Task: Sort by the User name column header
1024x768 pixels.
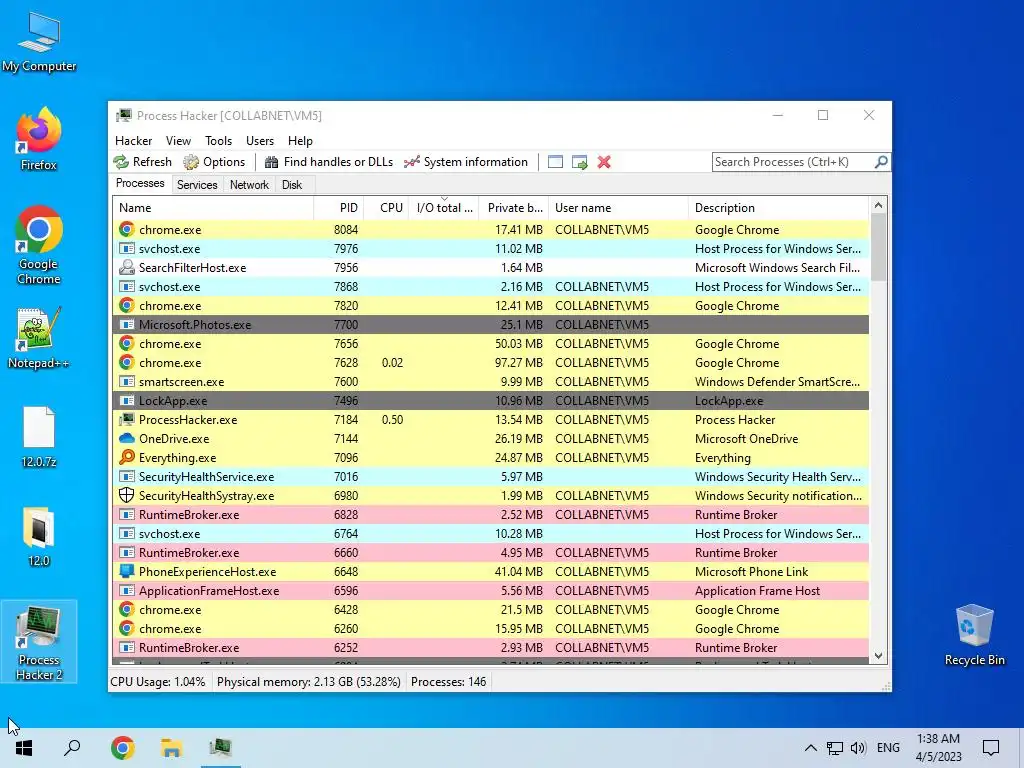Action: tap(618, 208)
